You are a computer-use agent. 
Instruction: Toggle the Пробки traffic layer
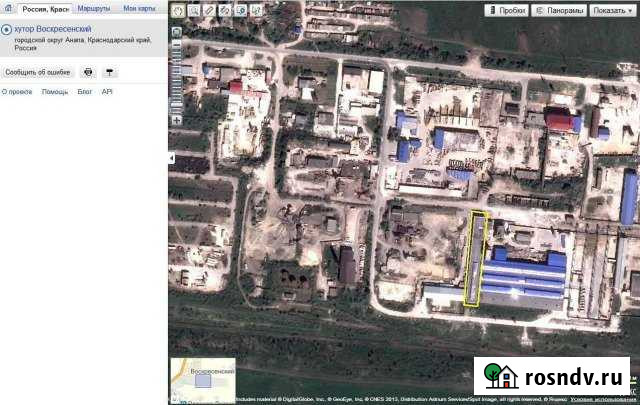coord(507,10)
